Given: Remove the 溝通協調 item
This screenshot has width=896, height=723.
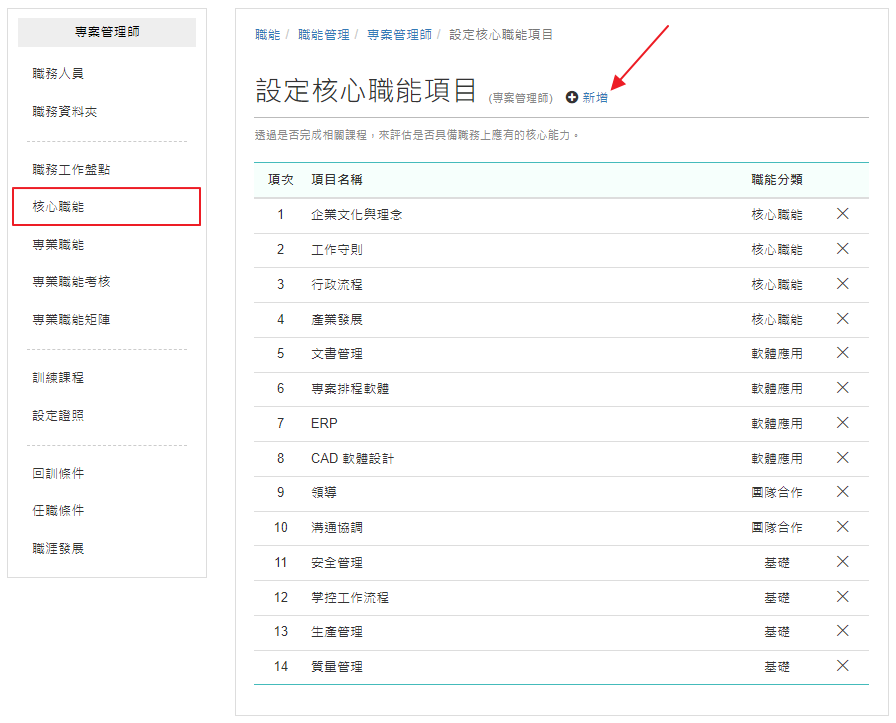Looking at the screenshot, I should pyautogui.click(x=842, y=526).
